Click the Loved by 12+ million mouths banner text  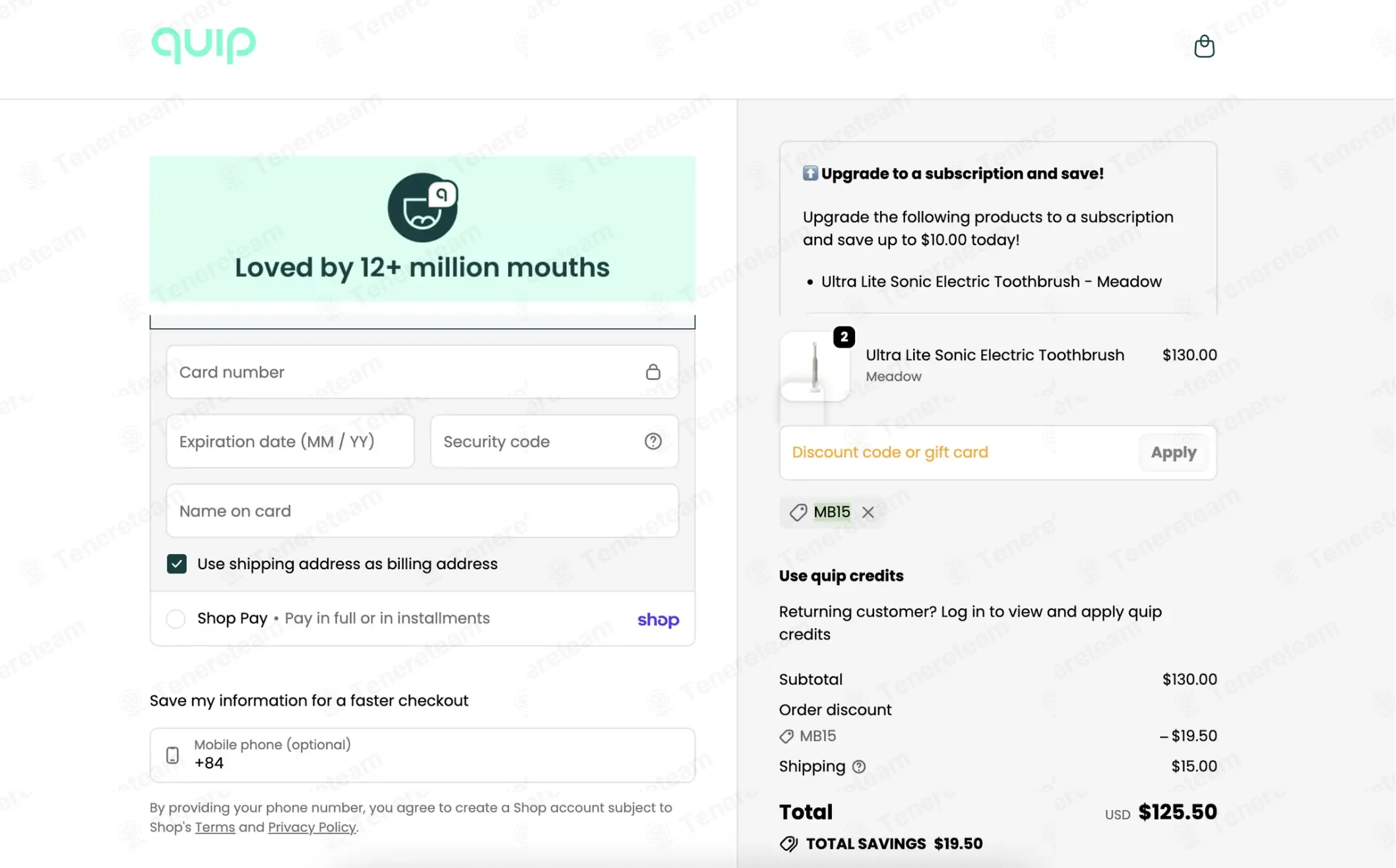point(422,268)
